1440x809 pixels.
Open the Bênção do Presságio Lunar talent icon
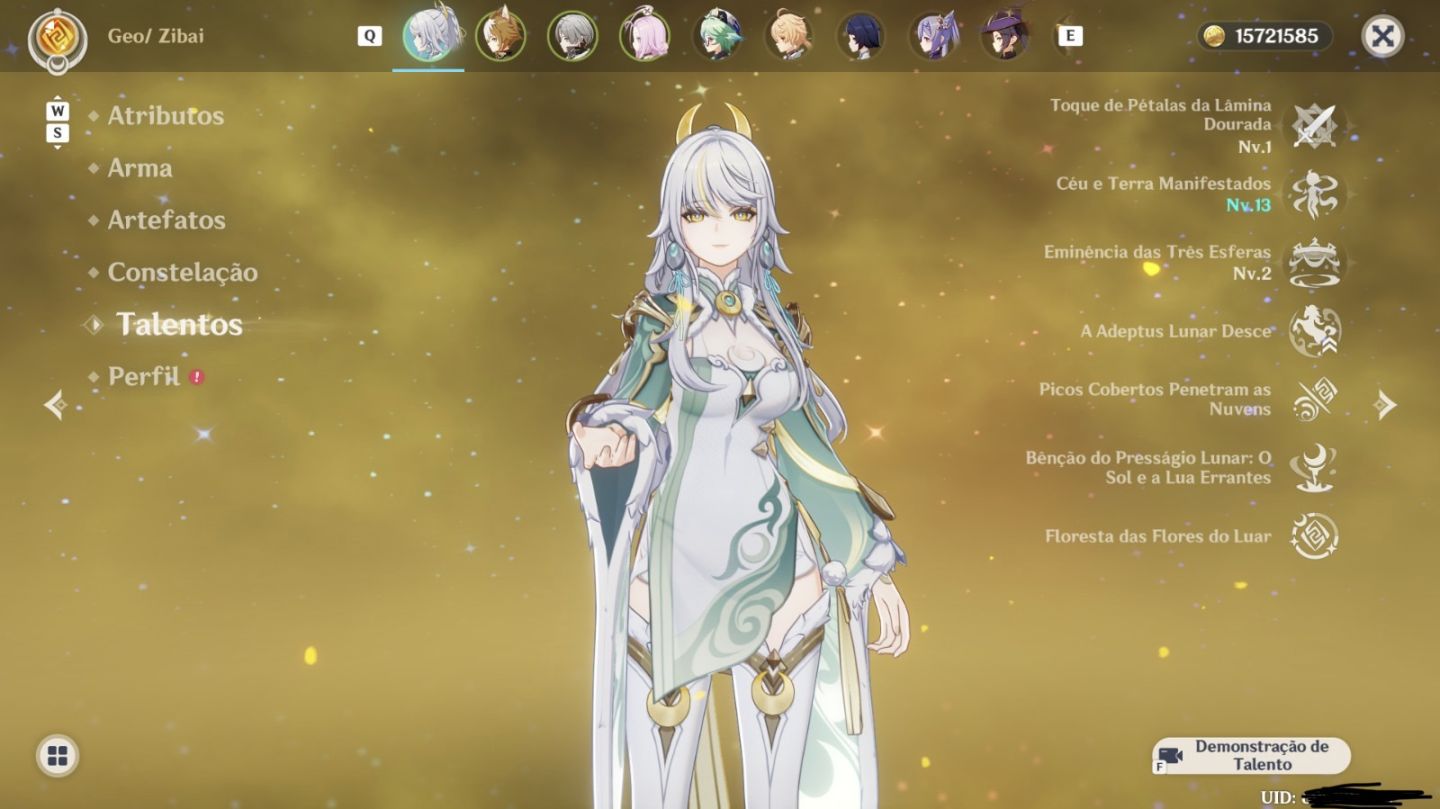1314,468
